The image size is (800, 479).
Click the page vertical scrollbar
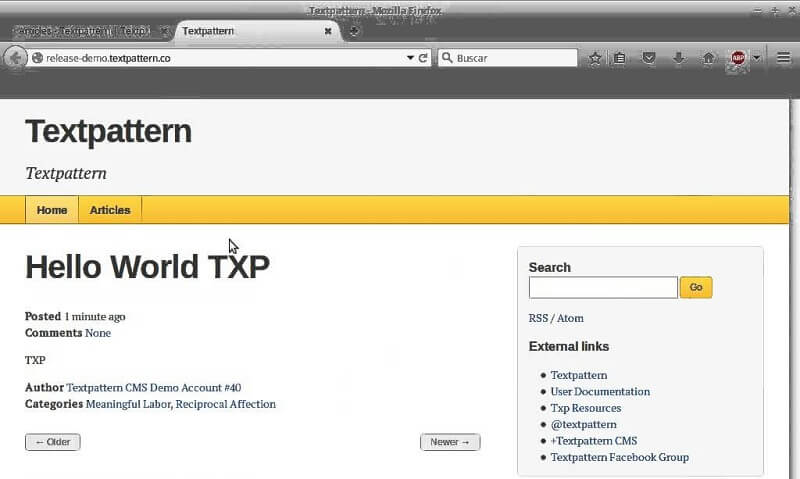coord(795,289)
